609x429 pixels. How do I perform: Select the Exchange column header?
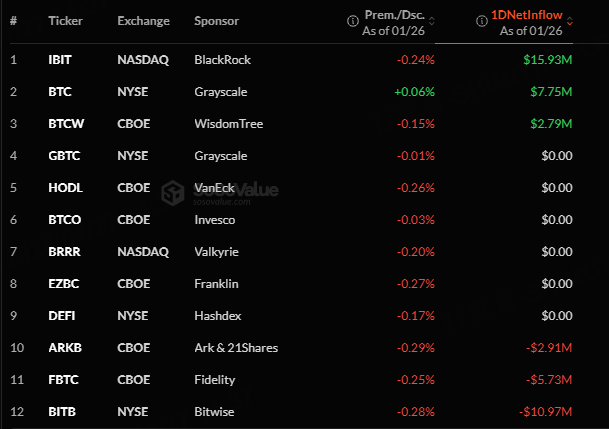143,21
